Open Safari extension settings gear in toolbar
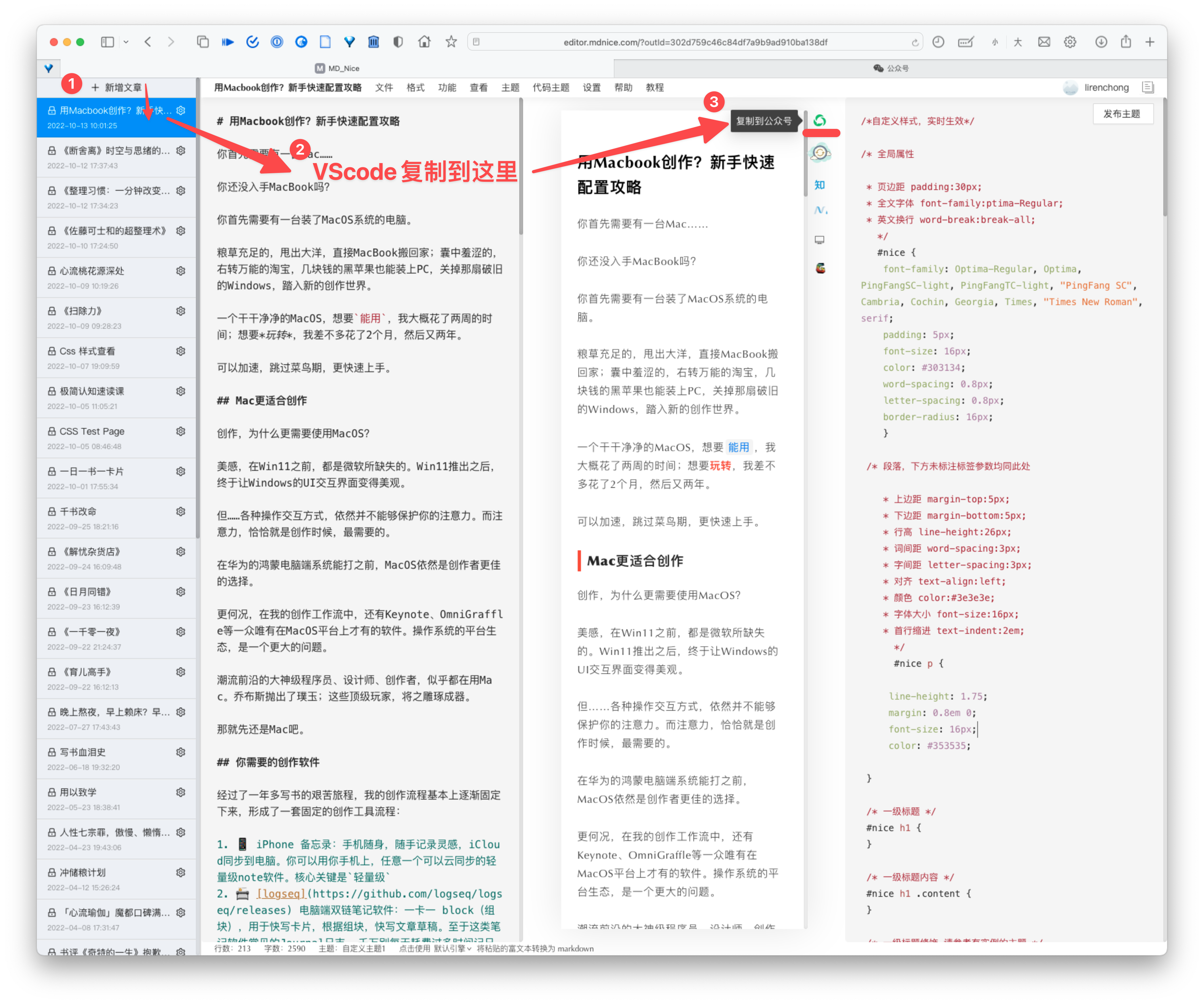1204x1004 pixels. (x=1070, y=42)
